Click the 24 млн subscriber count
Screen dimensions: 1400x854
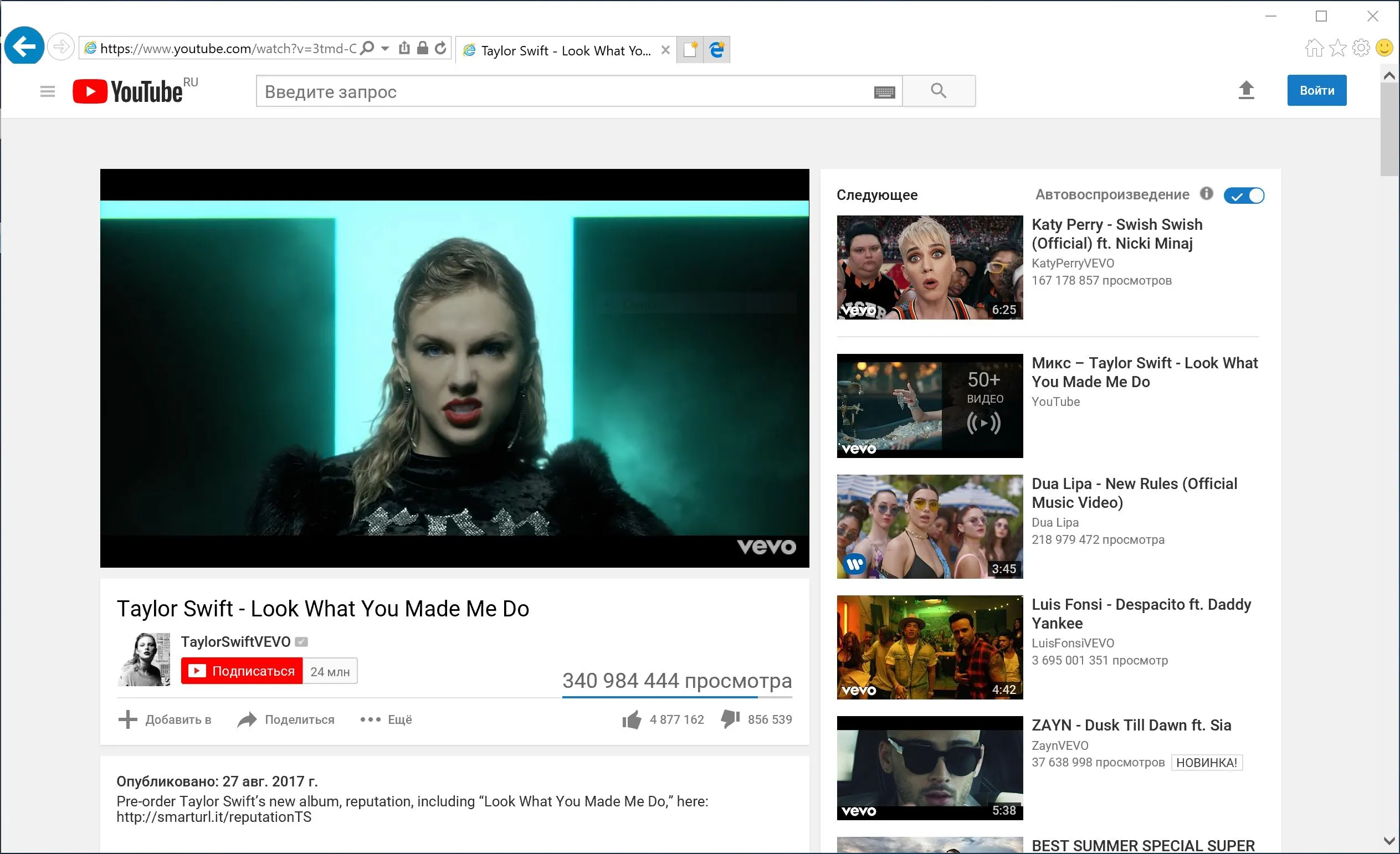pos(330,671)
